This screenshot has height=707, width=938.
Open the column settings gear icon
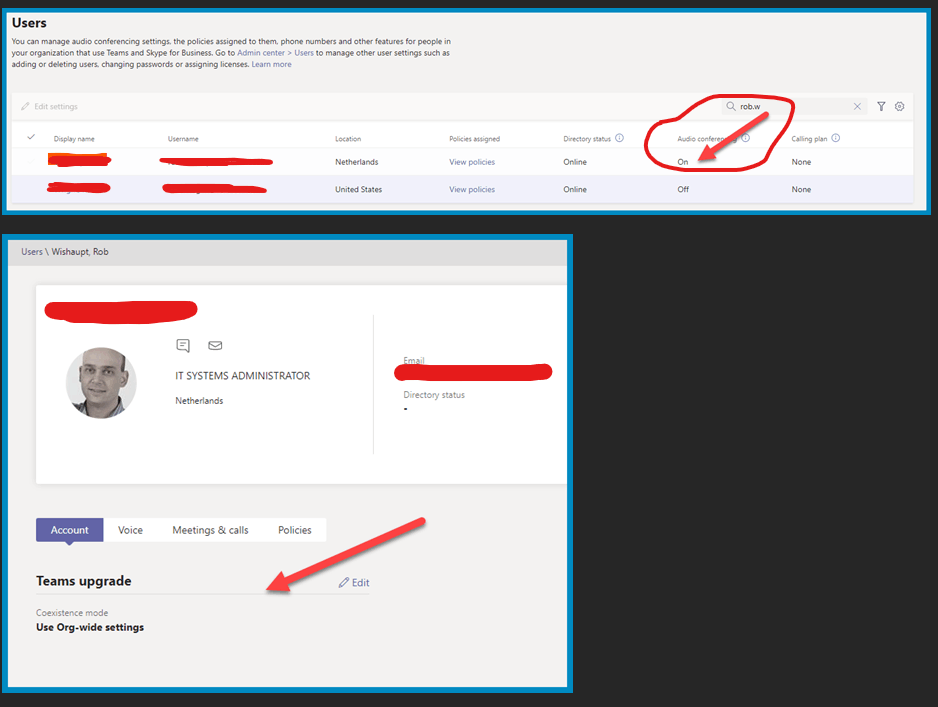tap(899, 106)
